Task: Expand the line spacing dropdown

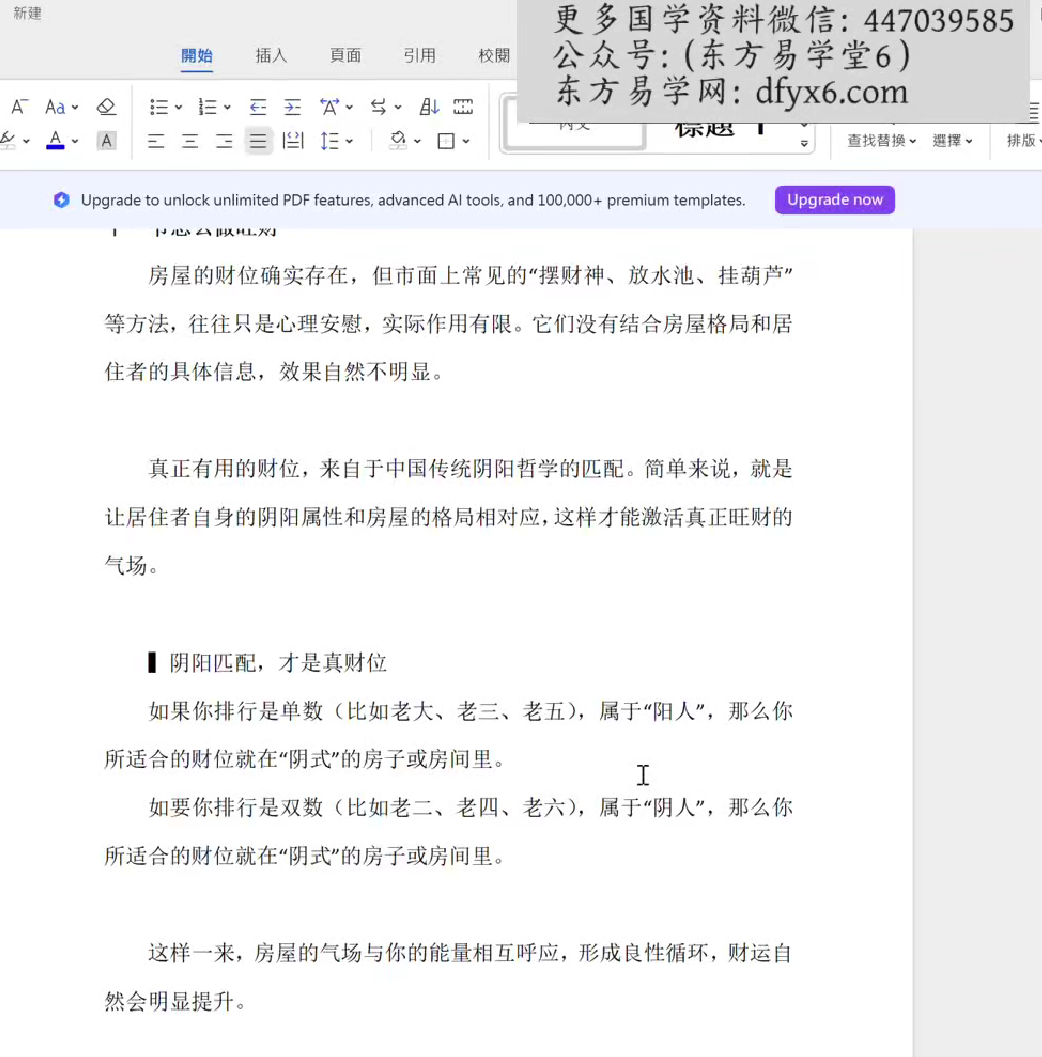Action: [349, 141]
